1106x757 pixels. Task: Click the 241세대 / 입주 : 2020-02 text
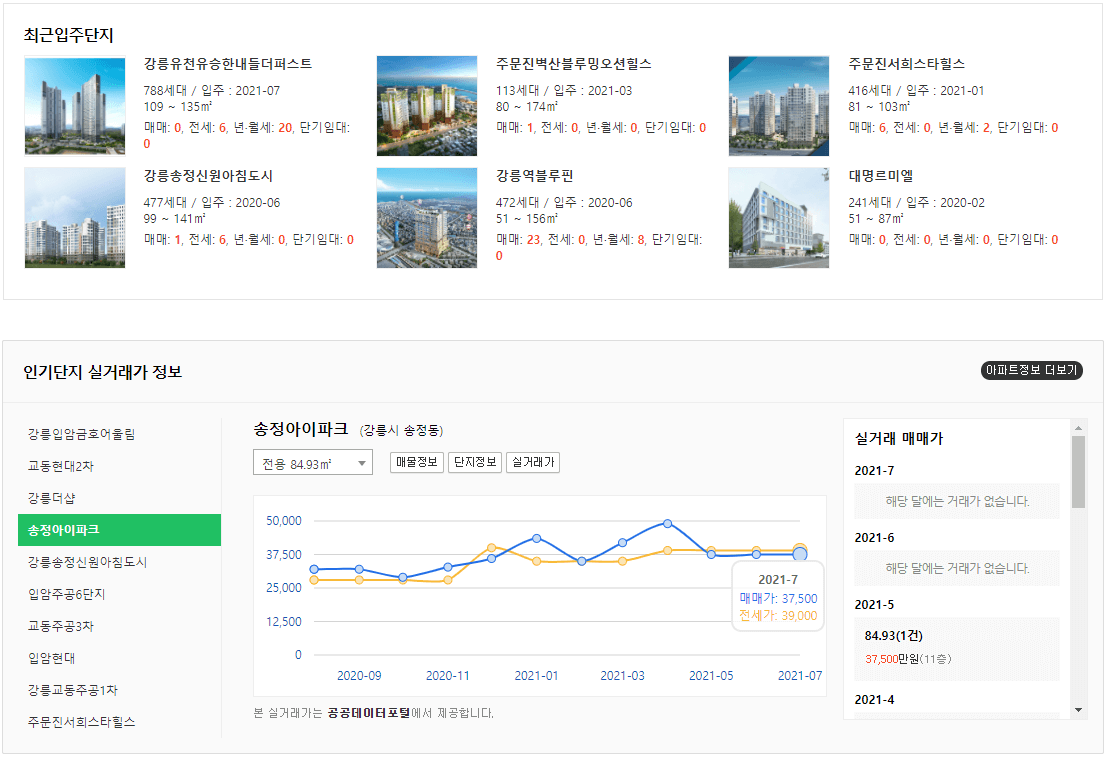pyautogui.click(x=916, y=202)
